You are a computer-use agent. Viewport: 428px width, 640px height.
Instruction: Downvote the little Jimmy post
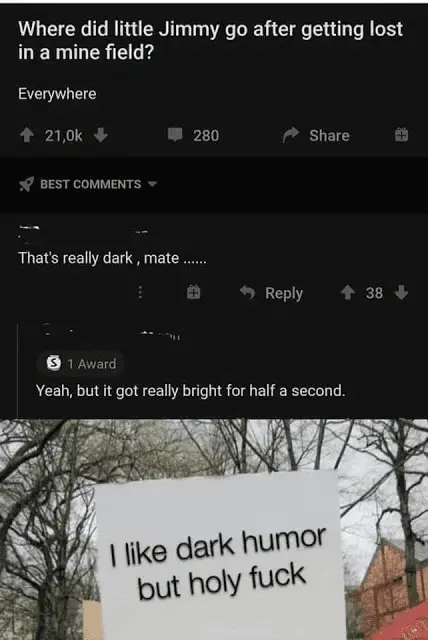tap(101, 135)
